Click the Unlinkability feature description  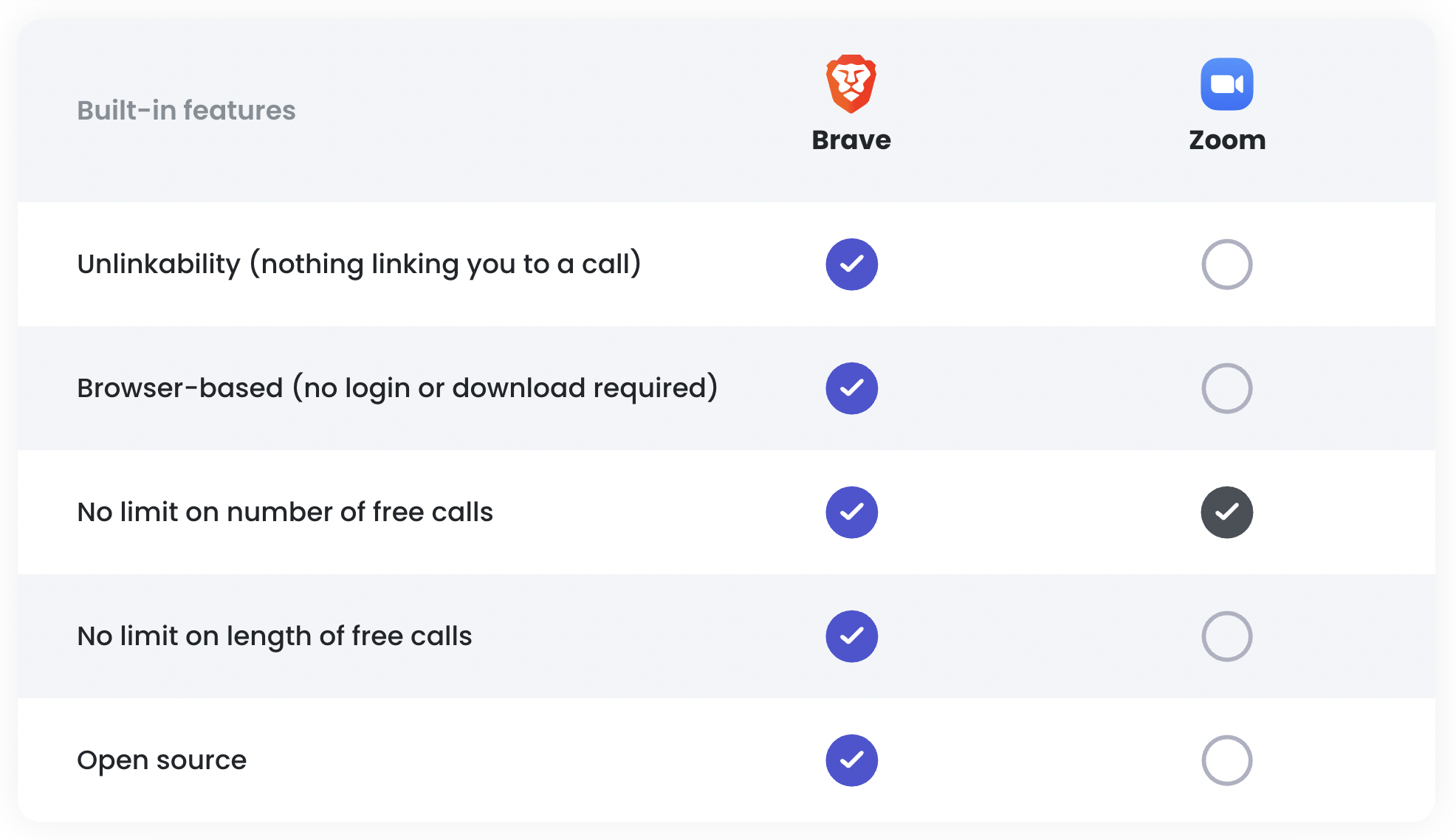tap(359, 264)
